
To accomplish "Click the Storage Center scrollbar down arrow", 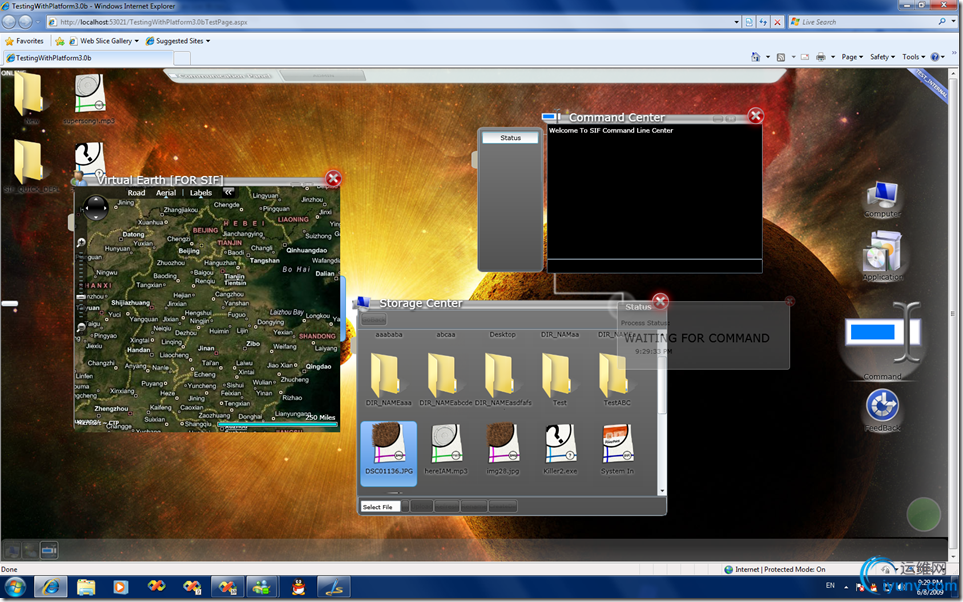I will tap(661, 491).
